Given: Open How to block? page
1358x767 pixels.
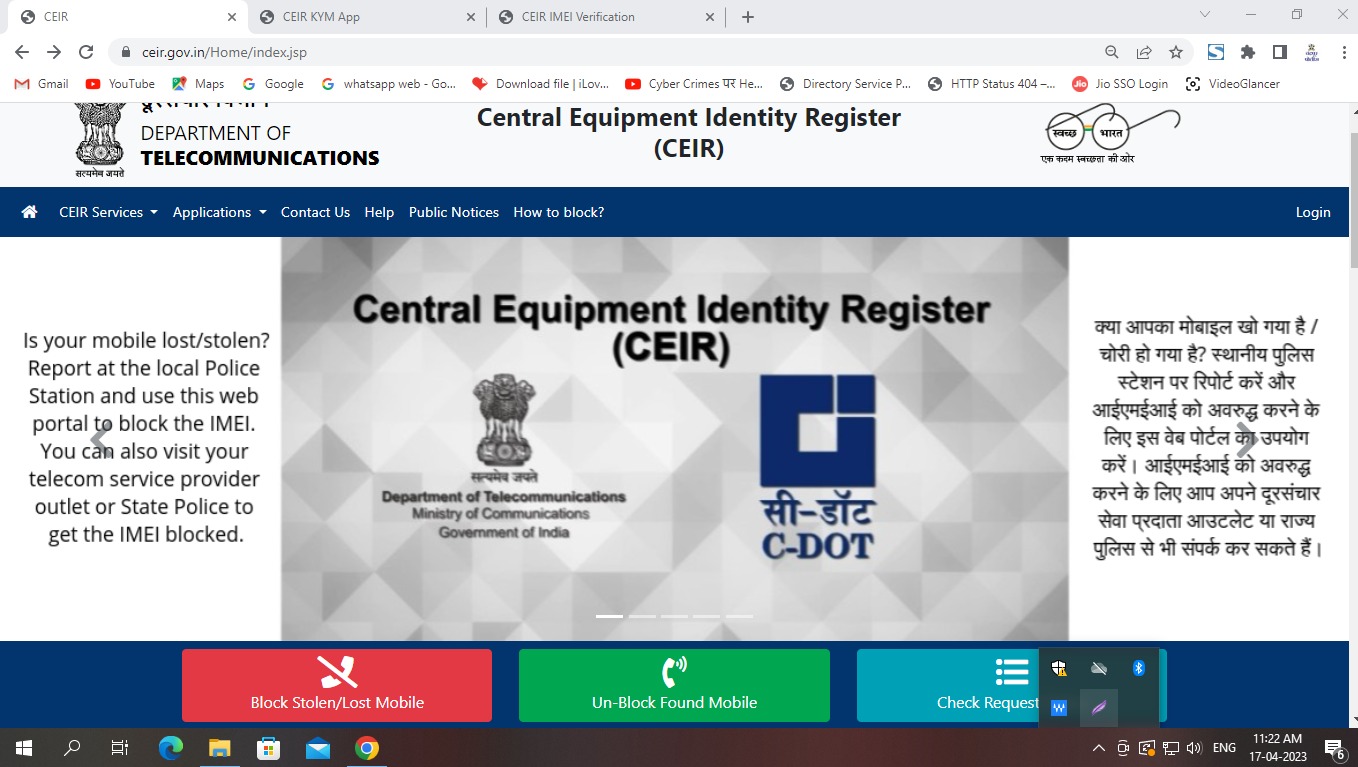Looking at the screenshot, I should coord(558,212).
